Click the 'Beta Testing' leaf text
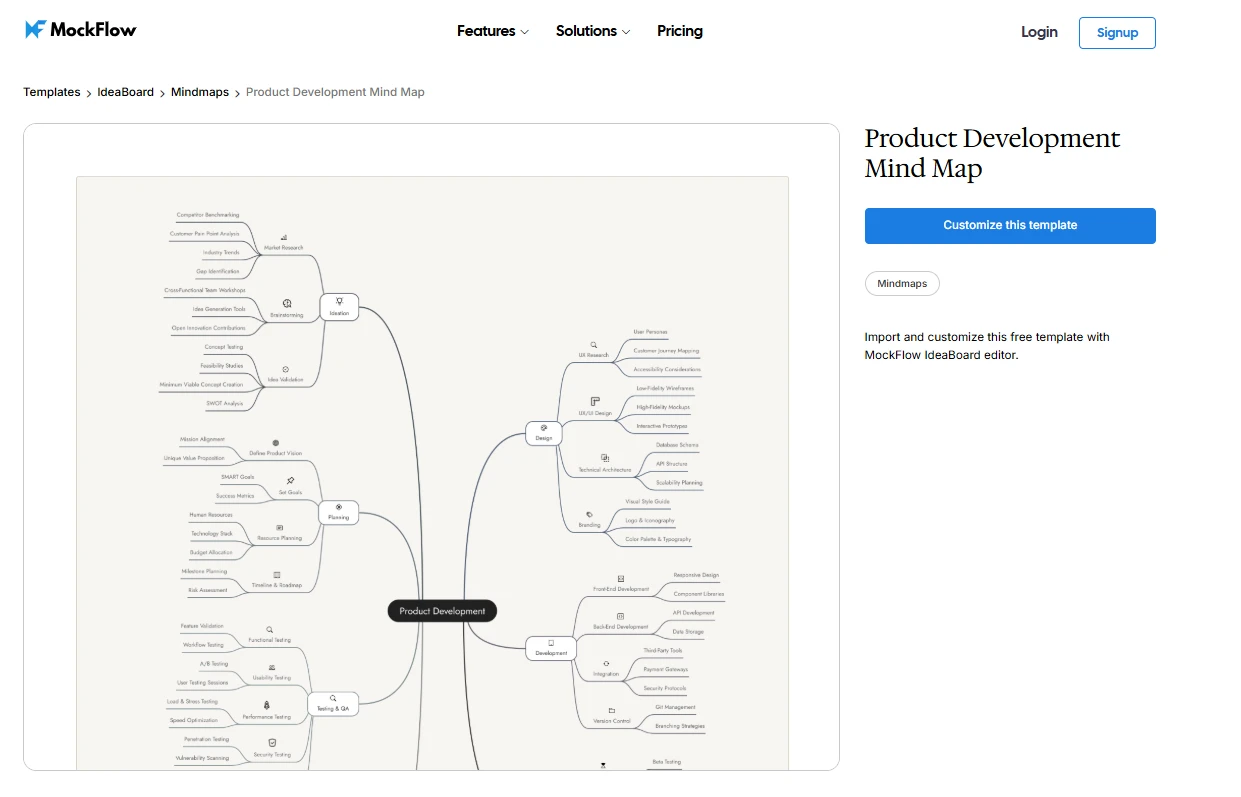The image size is (1241, 797). coord(666,762)
